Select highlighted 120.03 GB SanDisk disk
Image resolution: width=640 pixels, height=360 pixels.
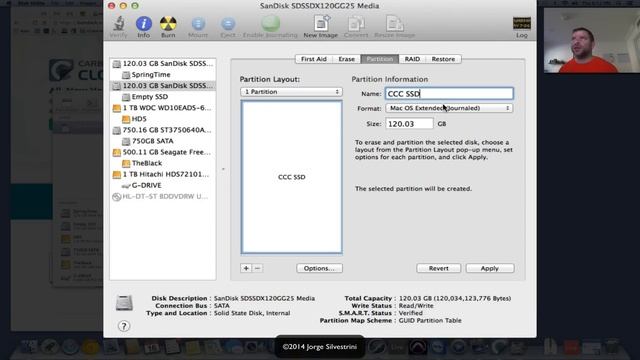pos(162,86)
